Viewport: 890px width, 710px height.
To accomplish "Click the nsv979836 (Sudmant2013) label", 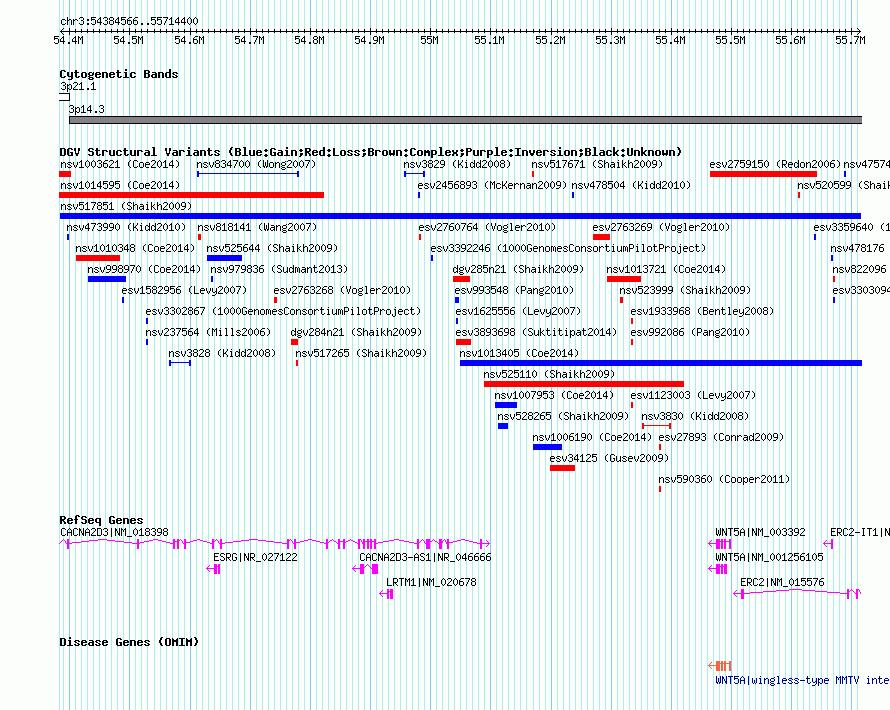I will tap(279, 270).
